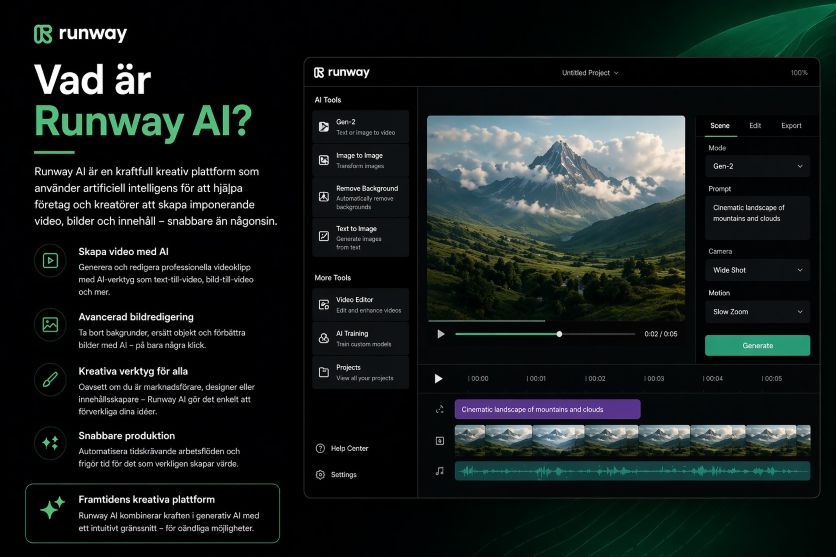Click the Image to Image icon
Viewport: 836px width, 557px height.
point(324,160)
